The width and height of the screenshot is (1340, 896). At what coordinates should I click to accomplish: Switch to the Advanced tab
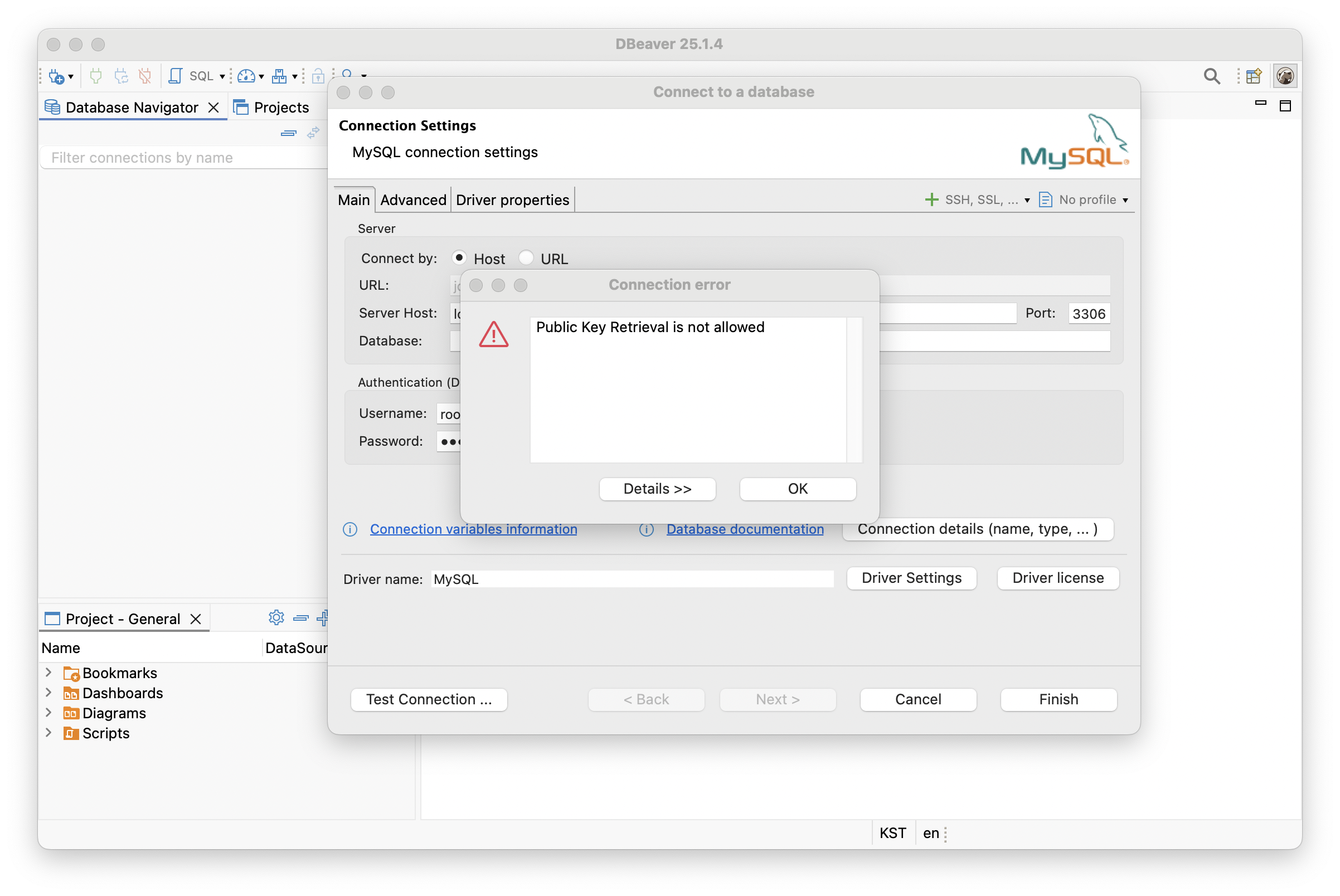[x=412, y=200]
